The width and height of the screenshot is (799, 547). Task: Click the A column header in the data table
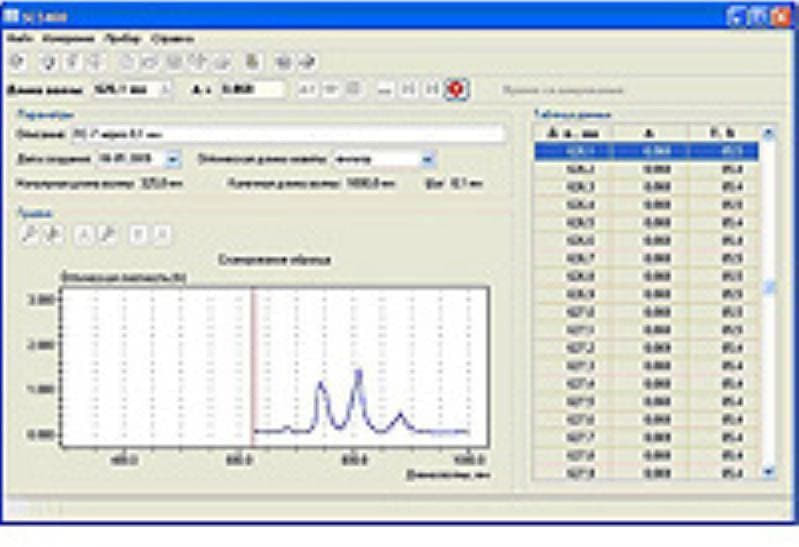pyautogui.click(x=650, y=133)
